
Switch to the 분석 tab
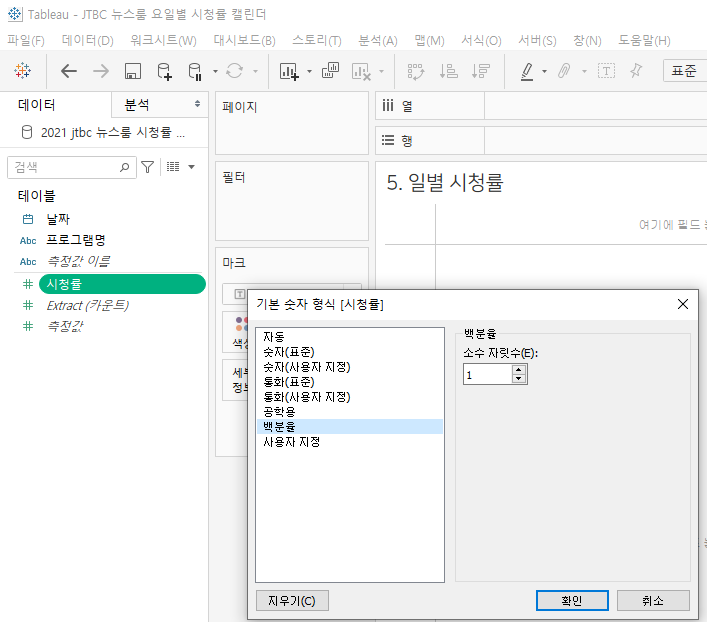pos(137,105)
